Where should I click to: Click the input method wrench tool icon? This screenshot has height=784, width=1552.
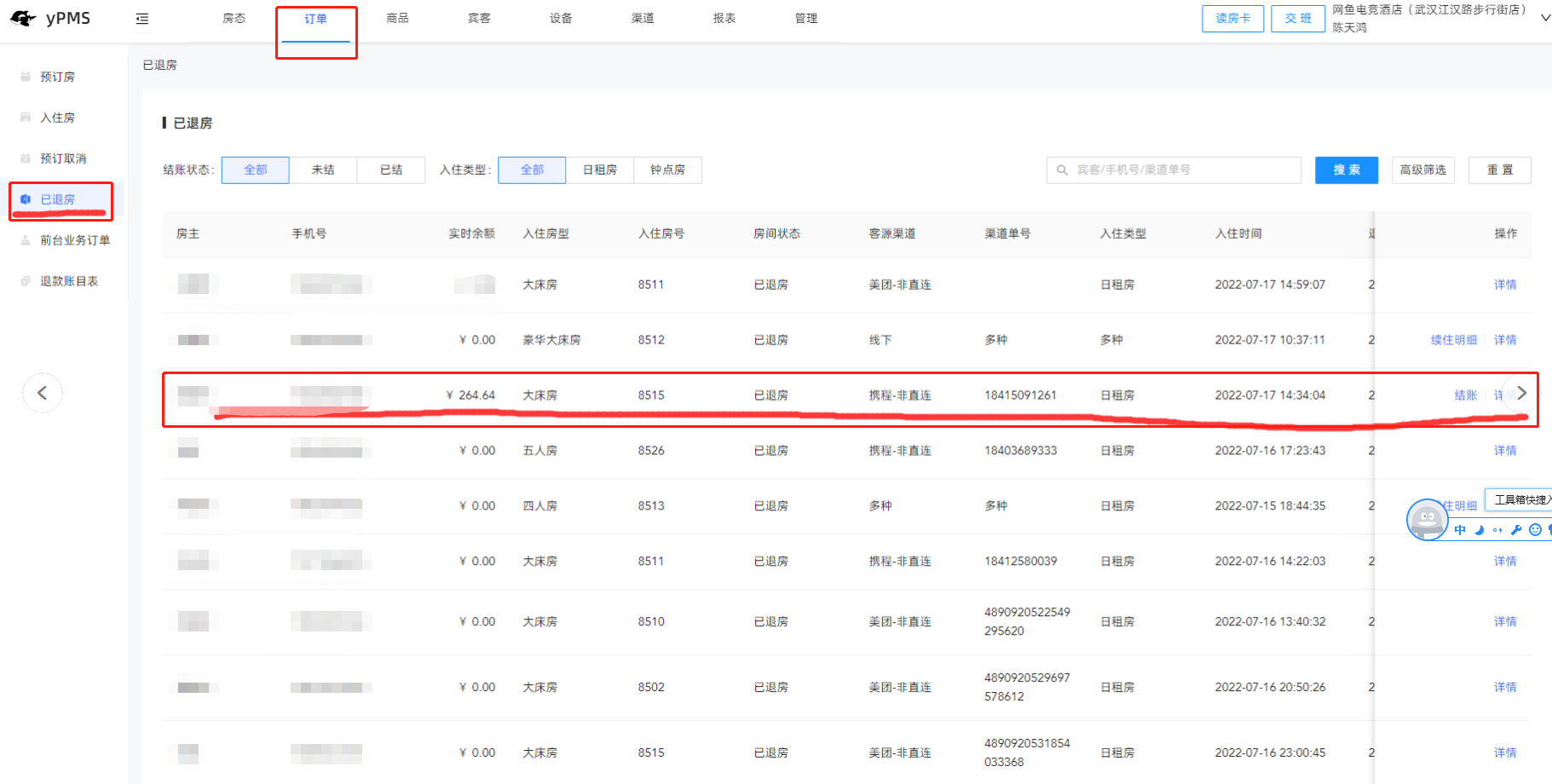[1516, 530]
